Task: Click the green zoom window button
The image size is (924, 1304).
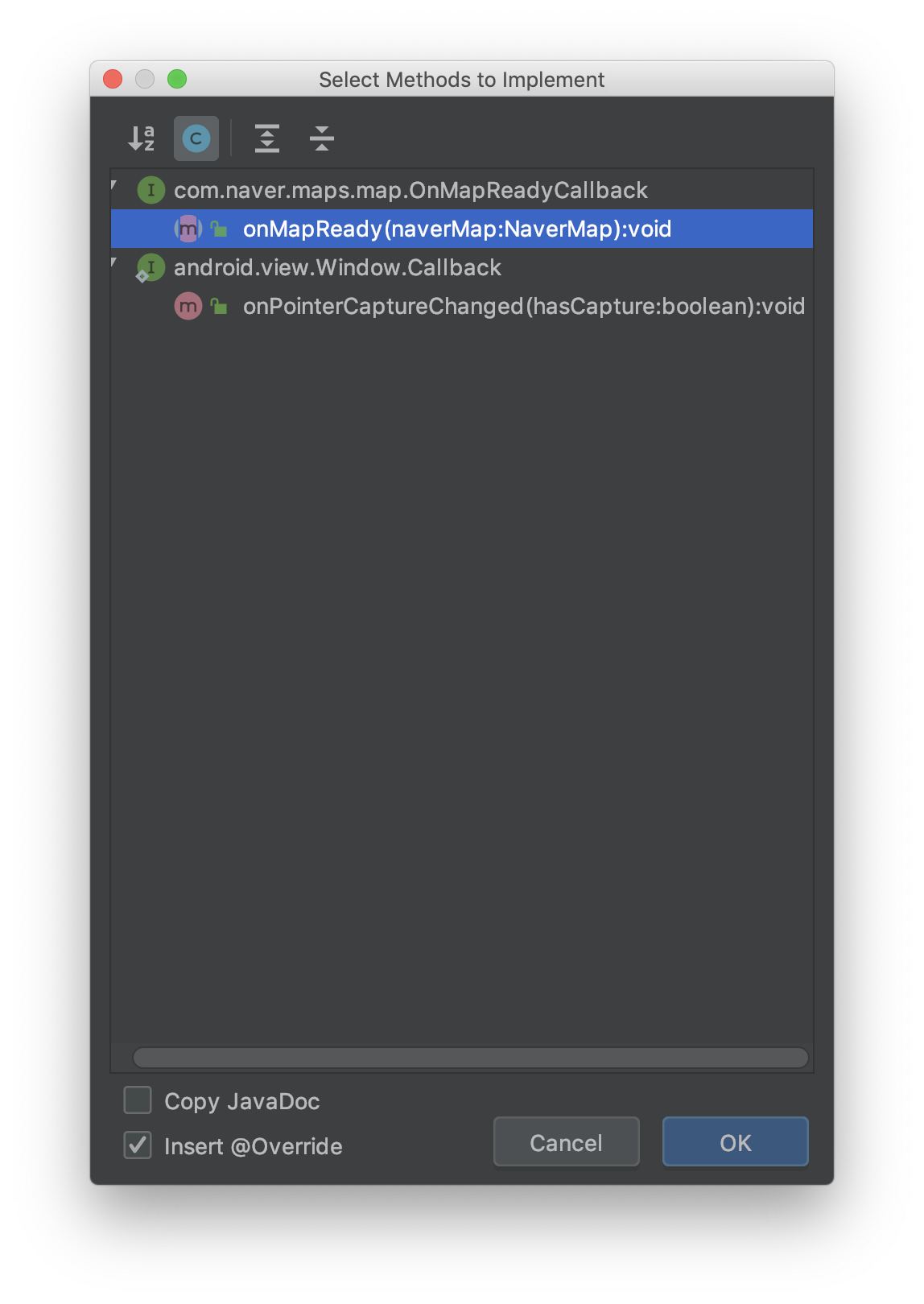Action: (x=177, y=79)
